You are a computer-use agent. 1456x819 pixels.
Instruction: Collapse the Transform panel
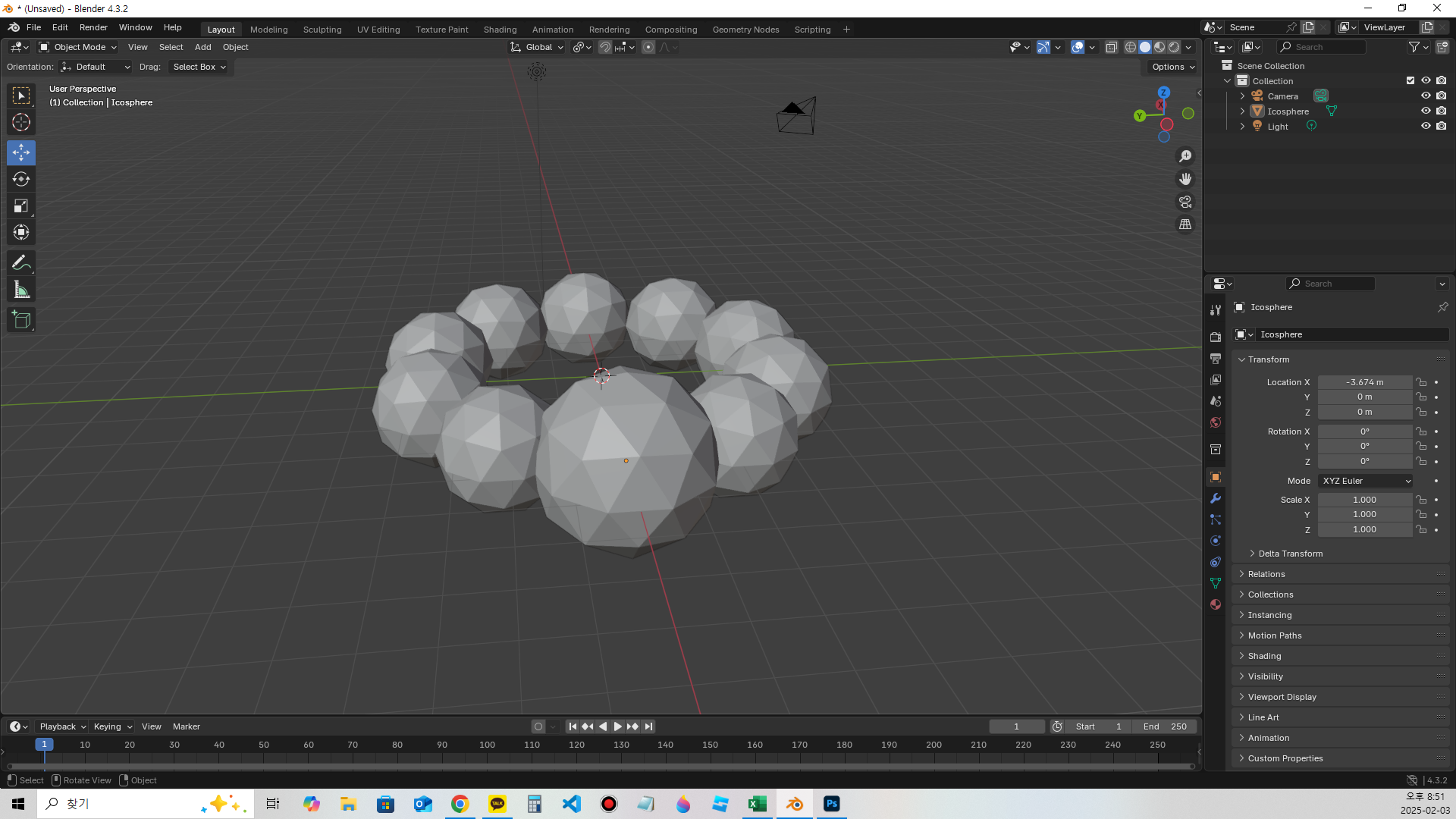coord(1341,359)
